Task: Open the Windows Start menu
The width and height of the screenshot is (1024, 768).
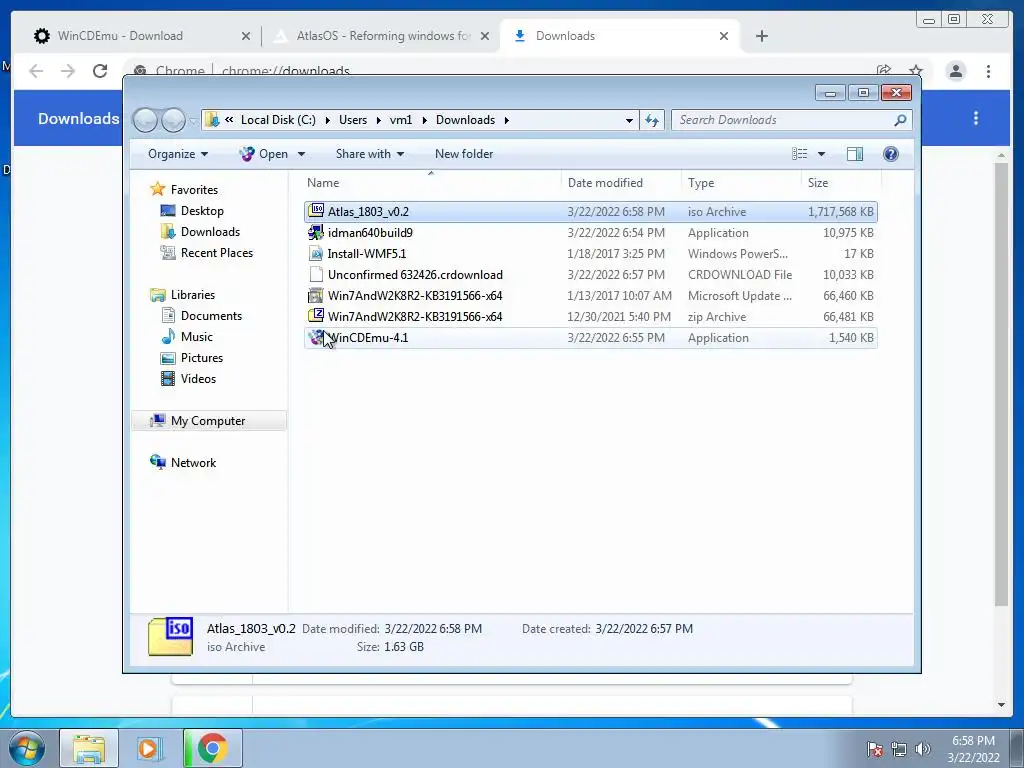Action: tap(25, 748)
